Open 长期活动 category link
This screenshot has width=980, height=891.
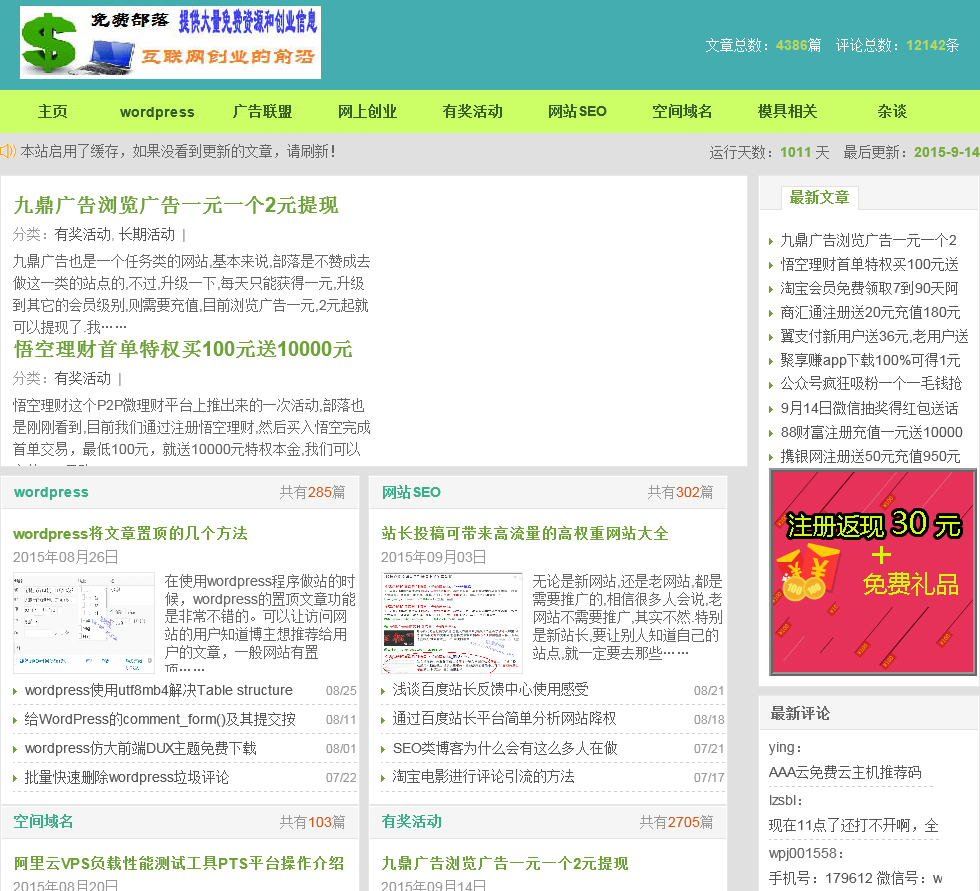click(147, 234)
